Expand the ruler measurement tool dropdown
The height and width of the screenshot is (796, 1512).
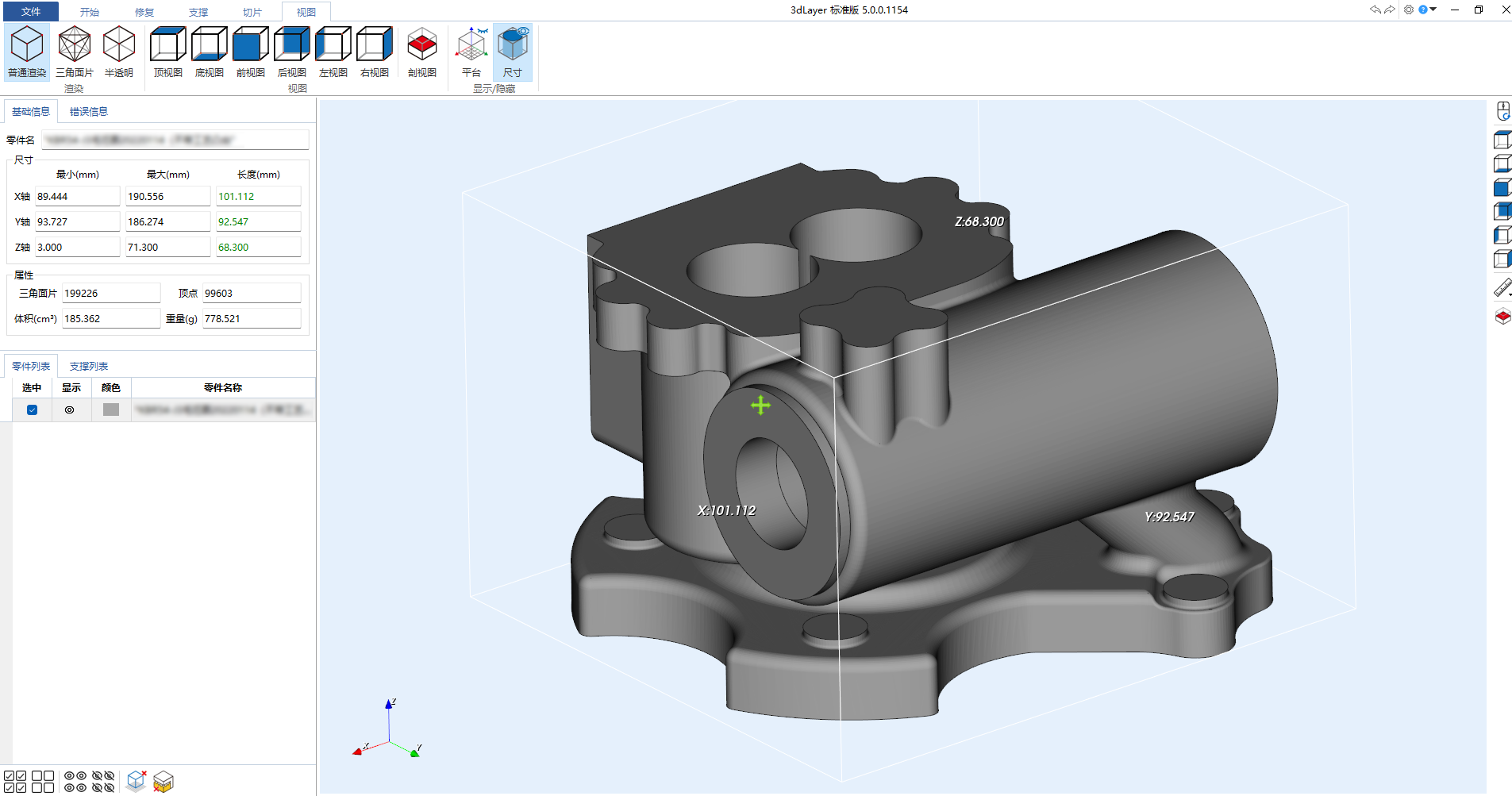[x=1509, y=294]
